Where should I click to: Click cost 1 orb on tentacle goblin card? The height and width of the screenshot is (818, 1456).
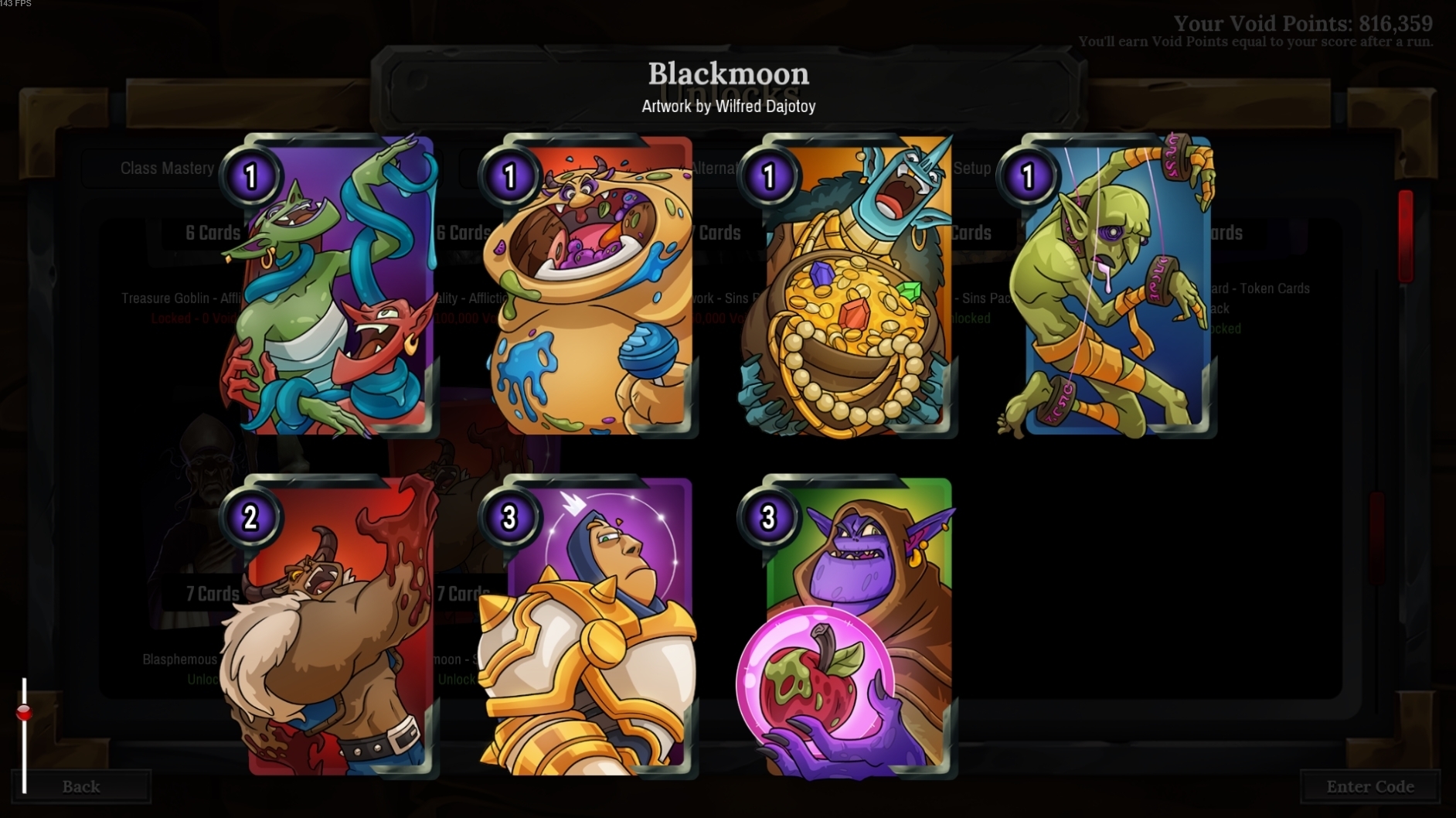[x=250, y=176]
